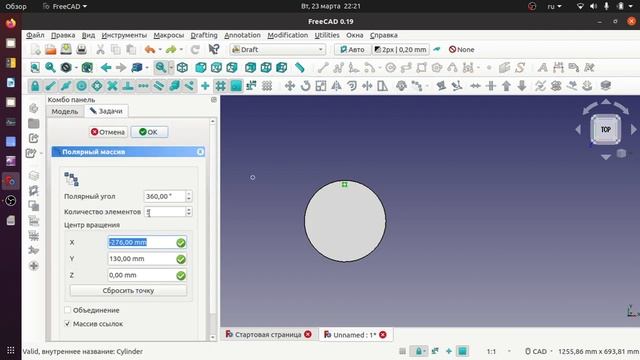
Task: Click the Y coordinate field 130,00 mm
Action: pos(147,259)
